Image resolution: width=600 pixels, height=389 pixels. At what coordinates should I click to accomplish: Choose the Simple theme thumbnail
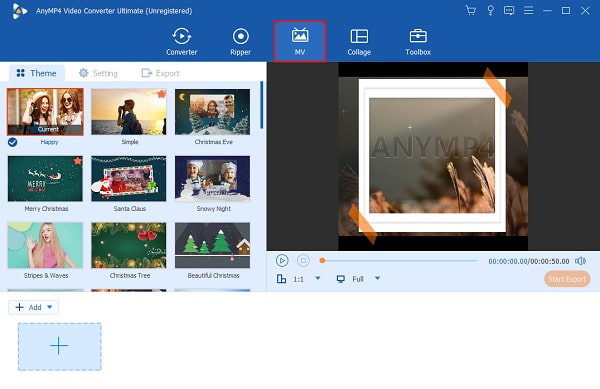tap(129, 112)
